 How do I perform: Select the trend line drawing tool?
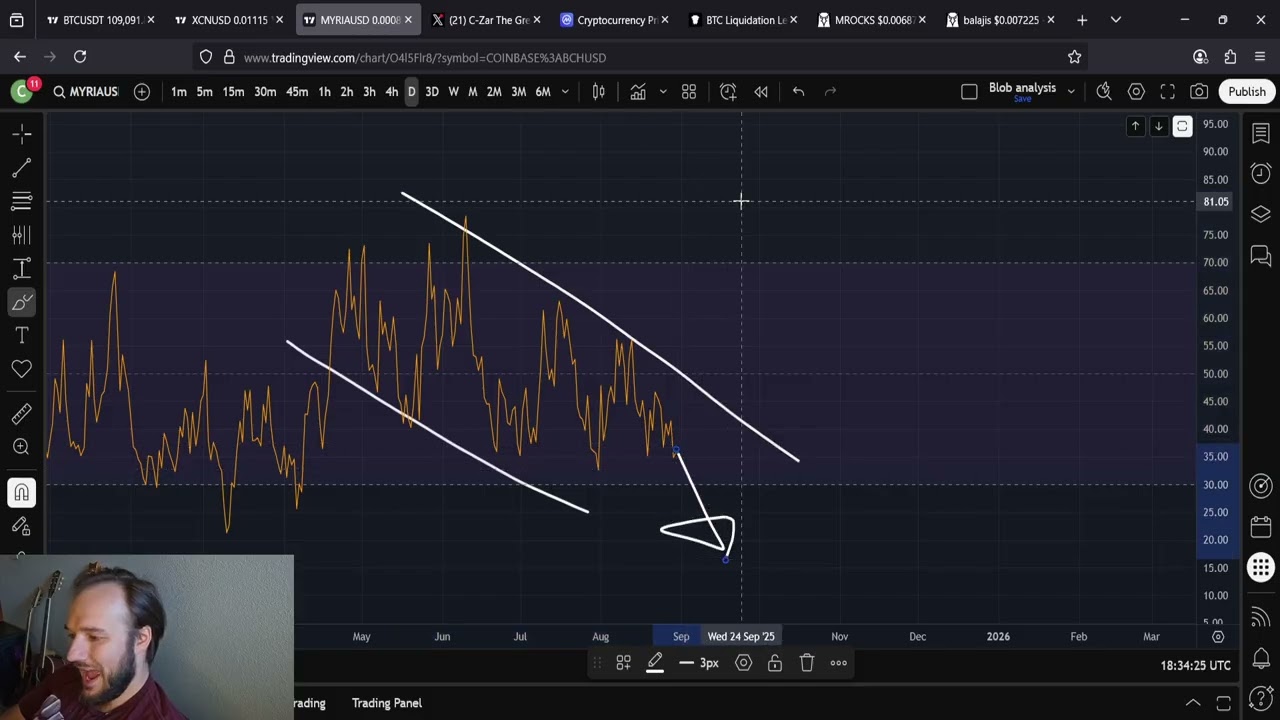point(22,167)
